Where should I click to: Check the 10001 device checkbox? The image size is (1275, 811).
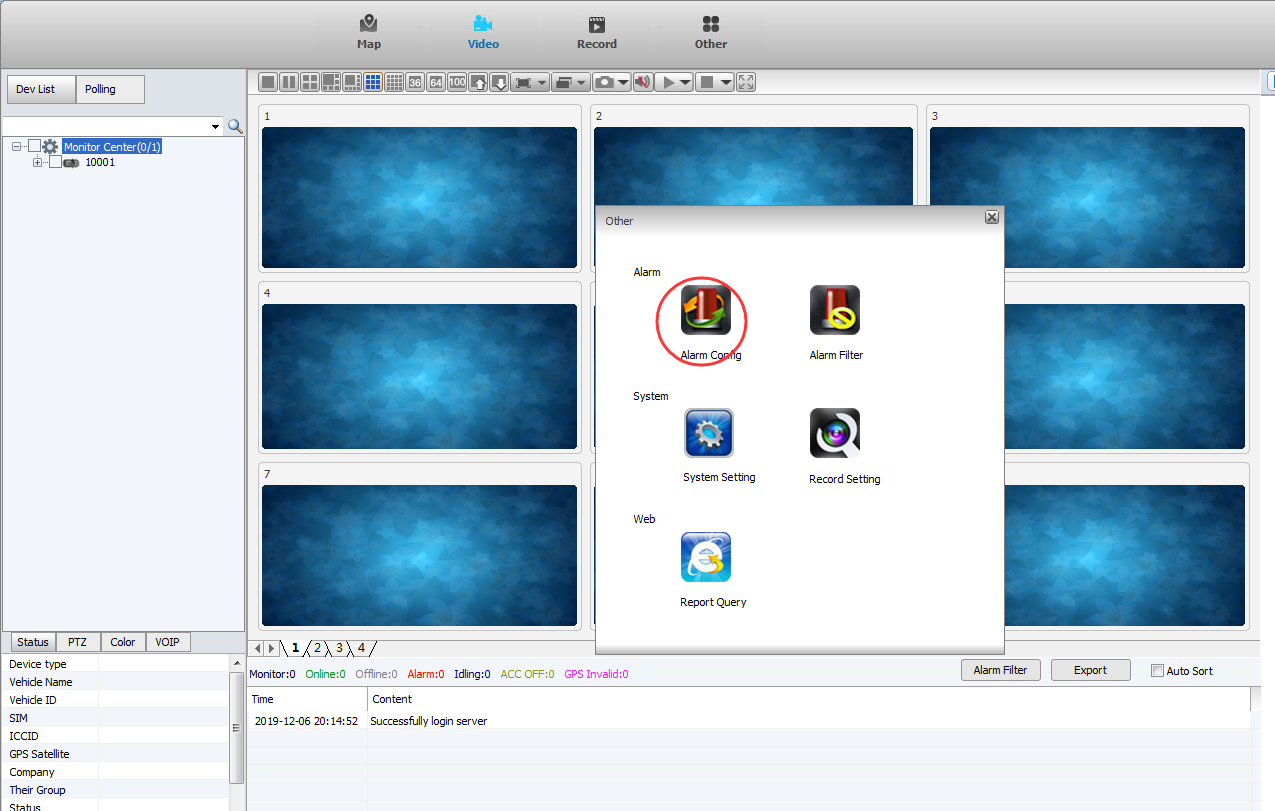point(56,162)
